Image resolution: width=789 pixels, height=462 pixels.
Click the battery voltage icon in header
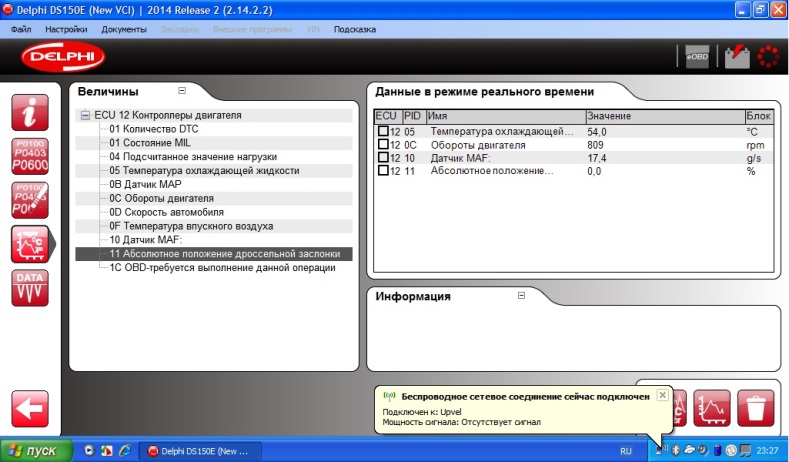coord(737,57)
